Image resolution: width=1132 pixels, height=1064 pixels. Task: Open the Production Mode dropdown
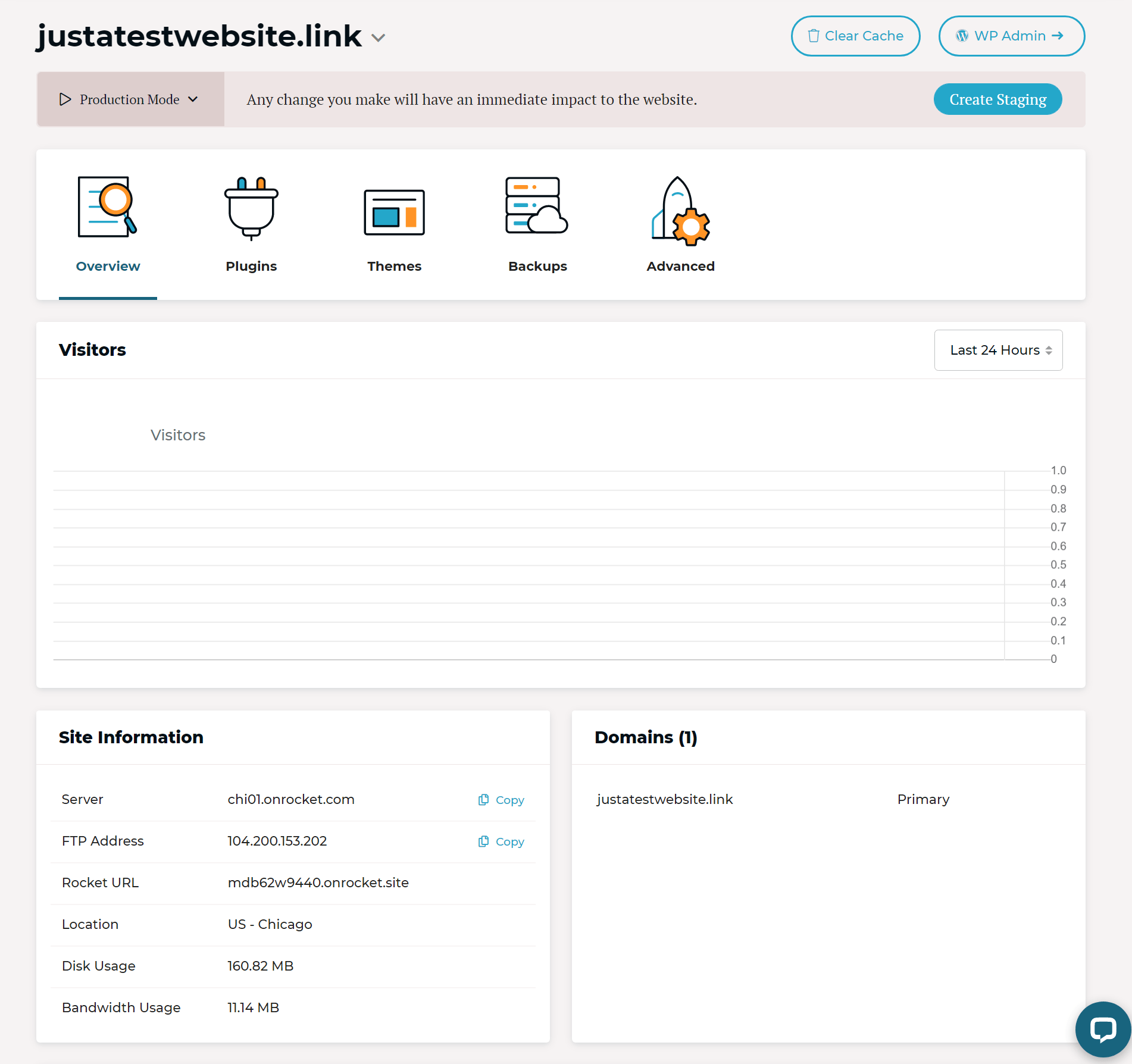coord(130,99)
